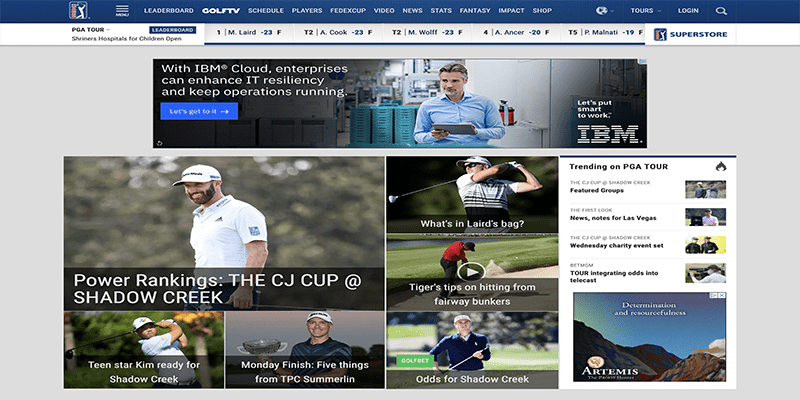Screen dimensions: 800x400
Task: Open GOLFTV in the navigation
Action: [221, 11]
